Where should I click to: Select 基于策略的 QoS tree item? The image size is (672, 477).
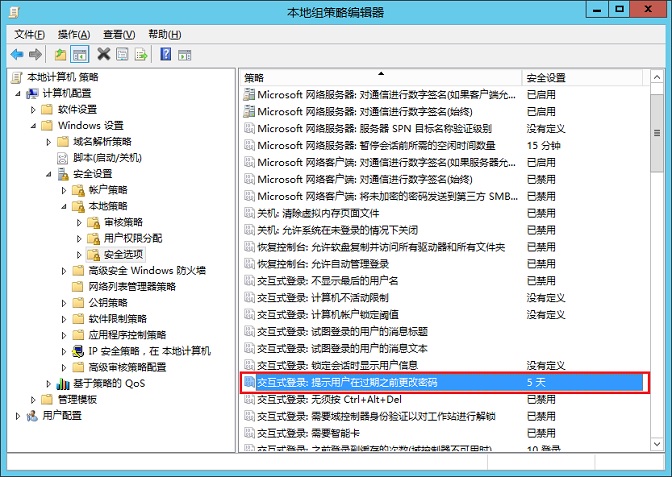(109, 383)
